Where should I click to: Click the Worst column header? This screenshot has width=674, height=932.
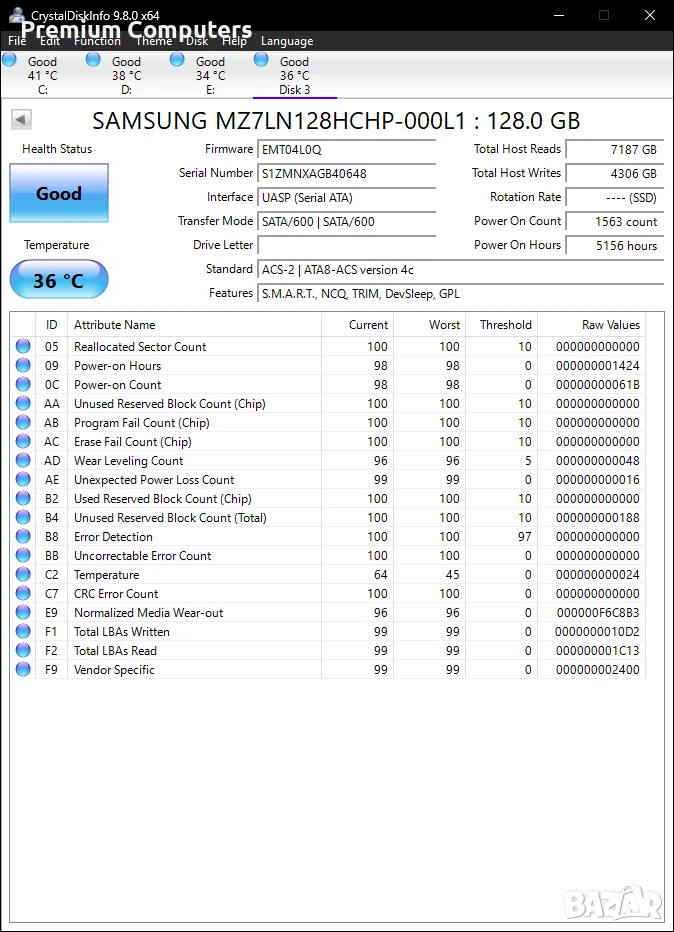coord(429,325)
